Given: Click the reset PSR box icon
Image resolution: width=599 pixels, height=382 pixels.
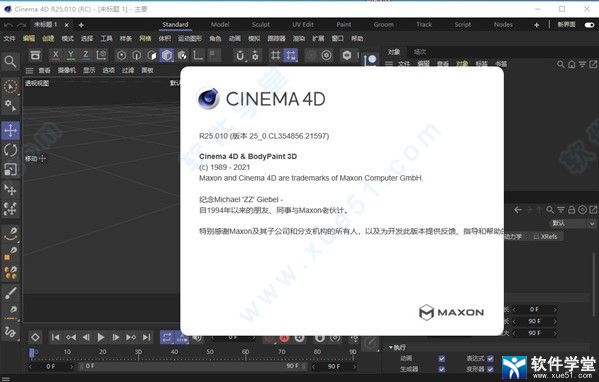Looking at the screenshot, I should pos(36,55).
